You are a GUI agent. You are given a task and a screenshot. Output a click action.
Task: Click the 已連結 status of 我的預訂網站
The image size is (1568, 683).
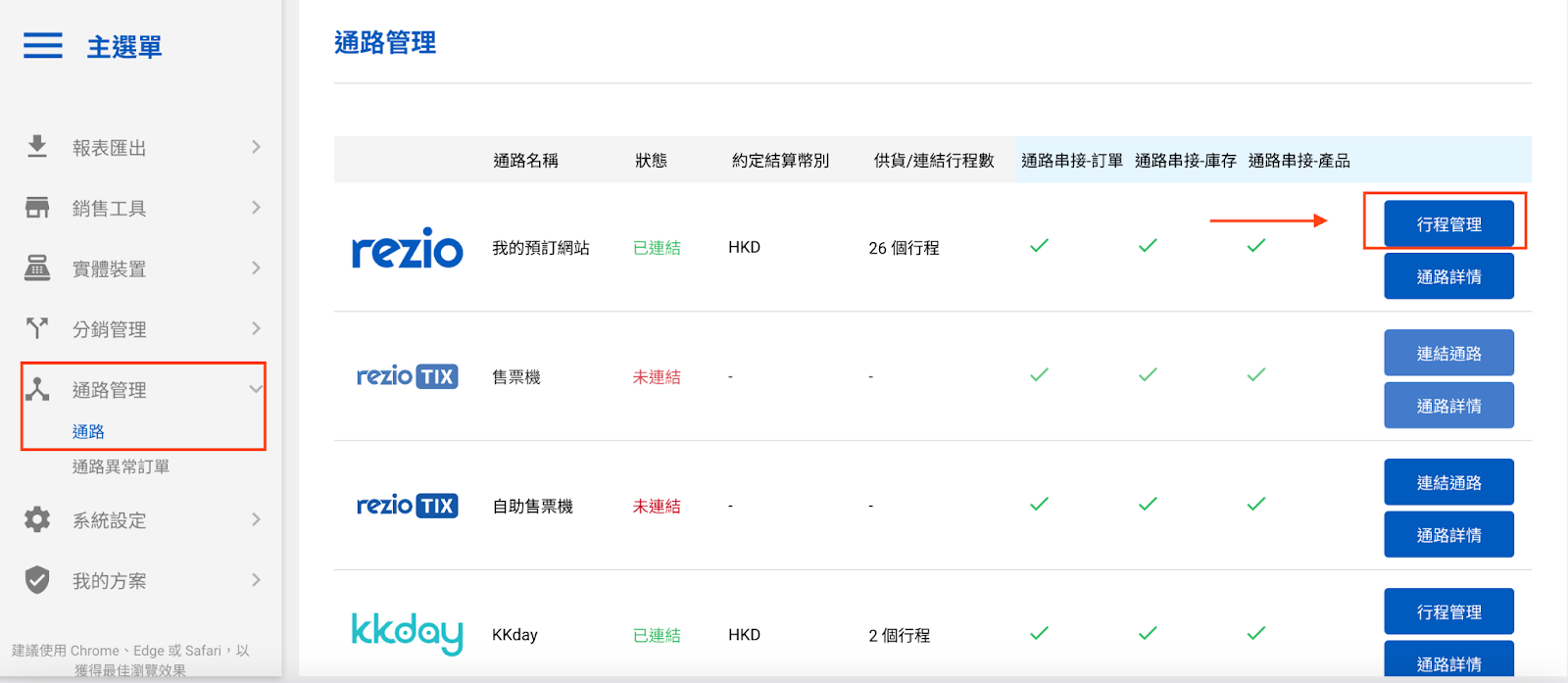click(657, 248)
